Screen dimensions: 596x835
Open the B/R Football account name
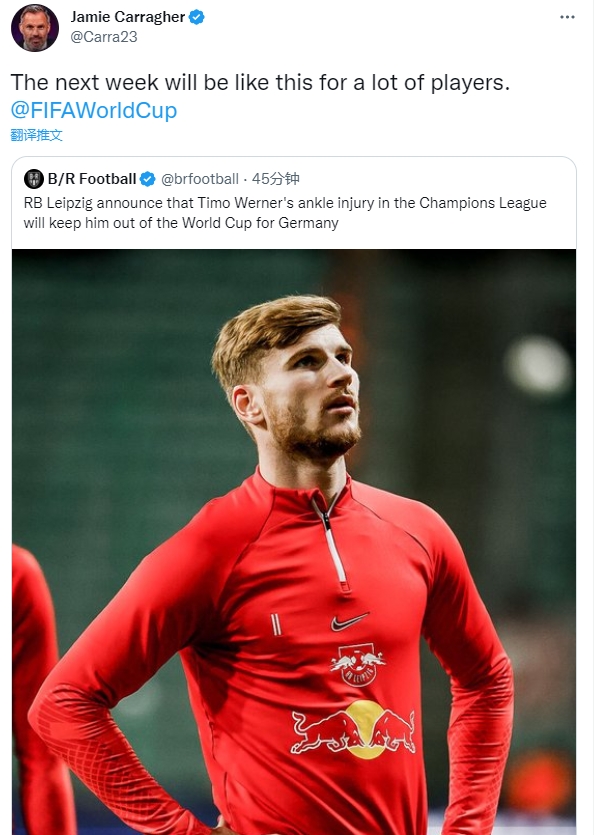click(x=92, y=179)
